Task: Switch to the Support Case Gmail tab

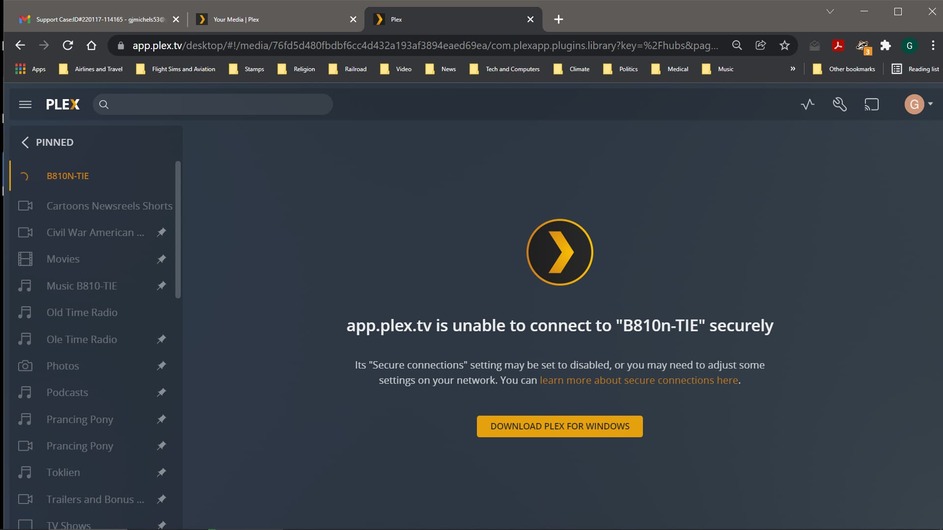Action: (x=99, y=19)
